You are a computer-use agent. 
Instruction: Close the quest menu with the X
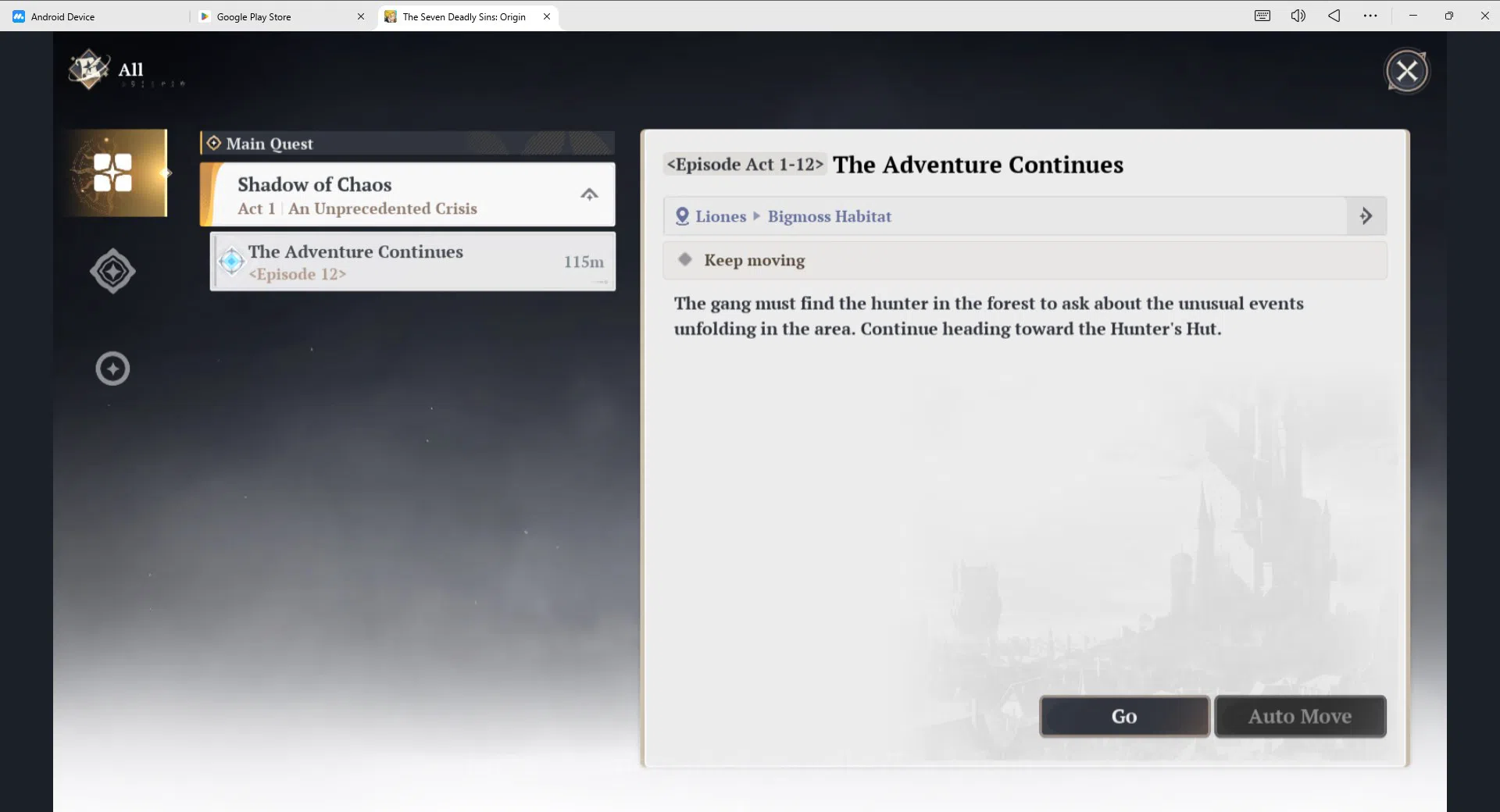point(1407,72)
